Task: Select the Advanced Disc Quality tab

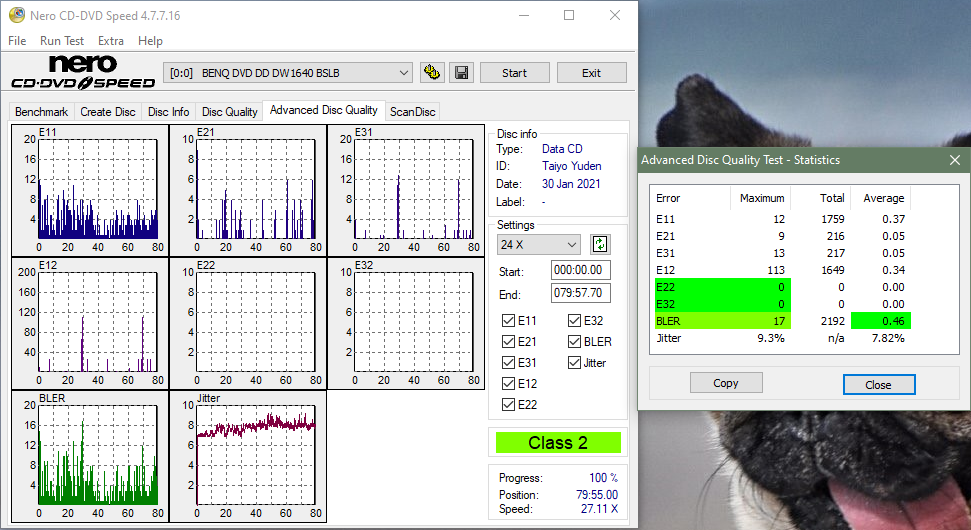Action: pyautogui.click(x=324, y=110)
